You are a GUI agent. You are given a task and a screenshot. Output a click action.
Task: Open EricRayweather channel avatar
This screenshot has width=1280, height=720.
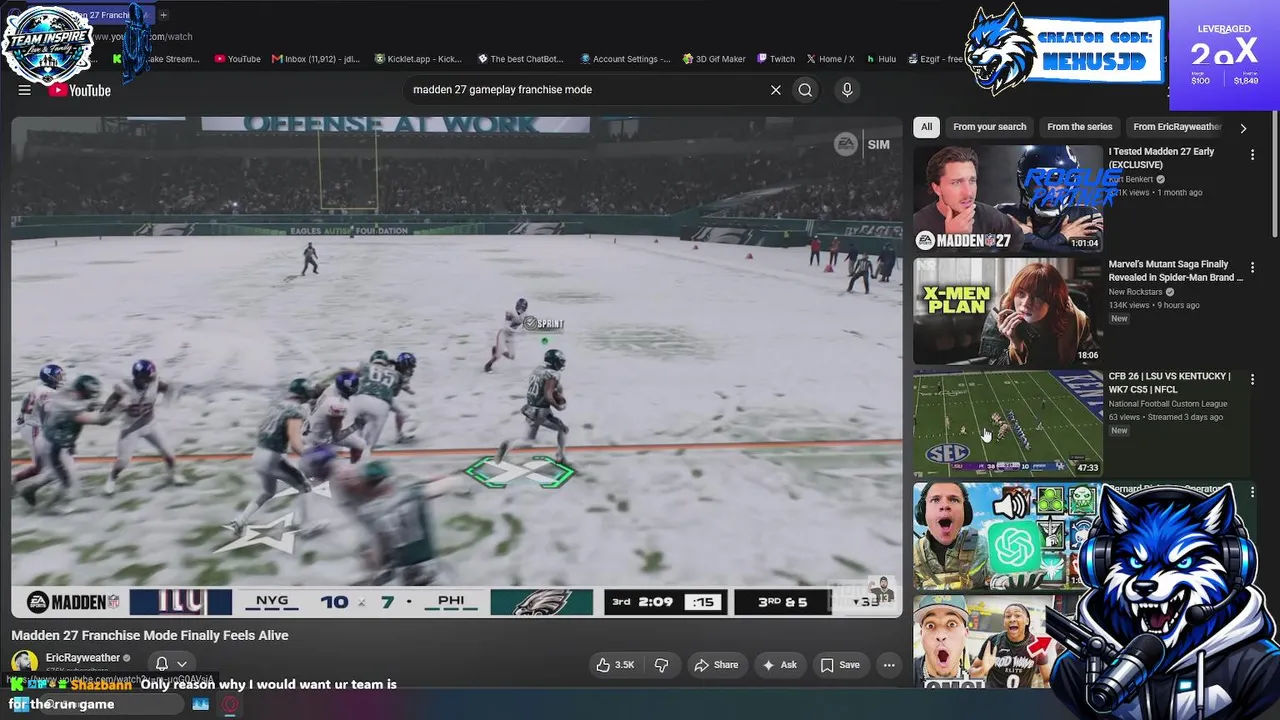coord(25,663)
